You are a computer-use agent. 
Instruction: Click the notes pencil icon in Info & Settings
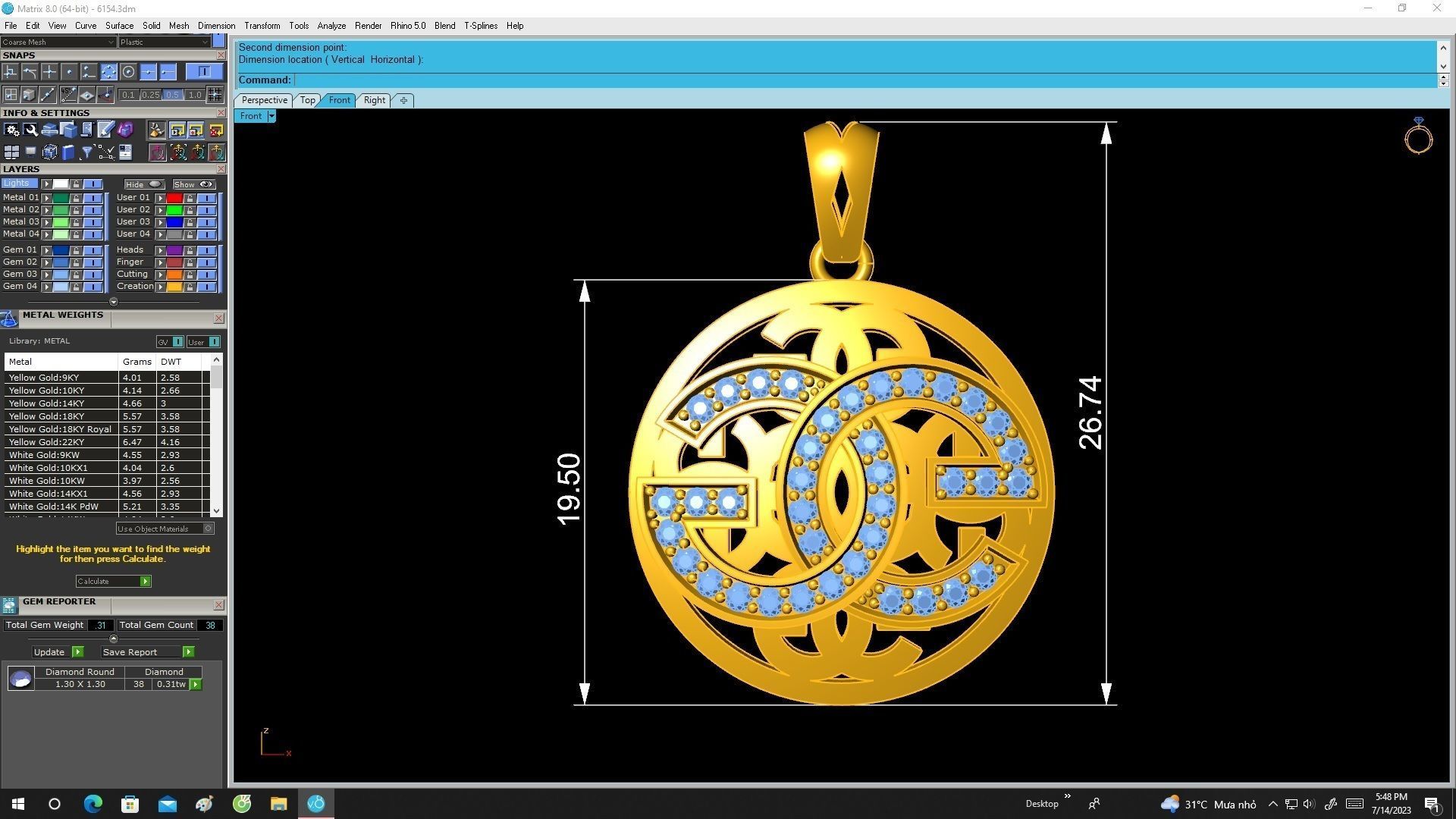point(106,130)
